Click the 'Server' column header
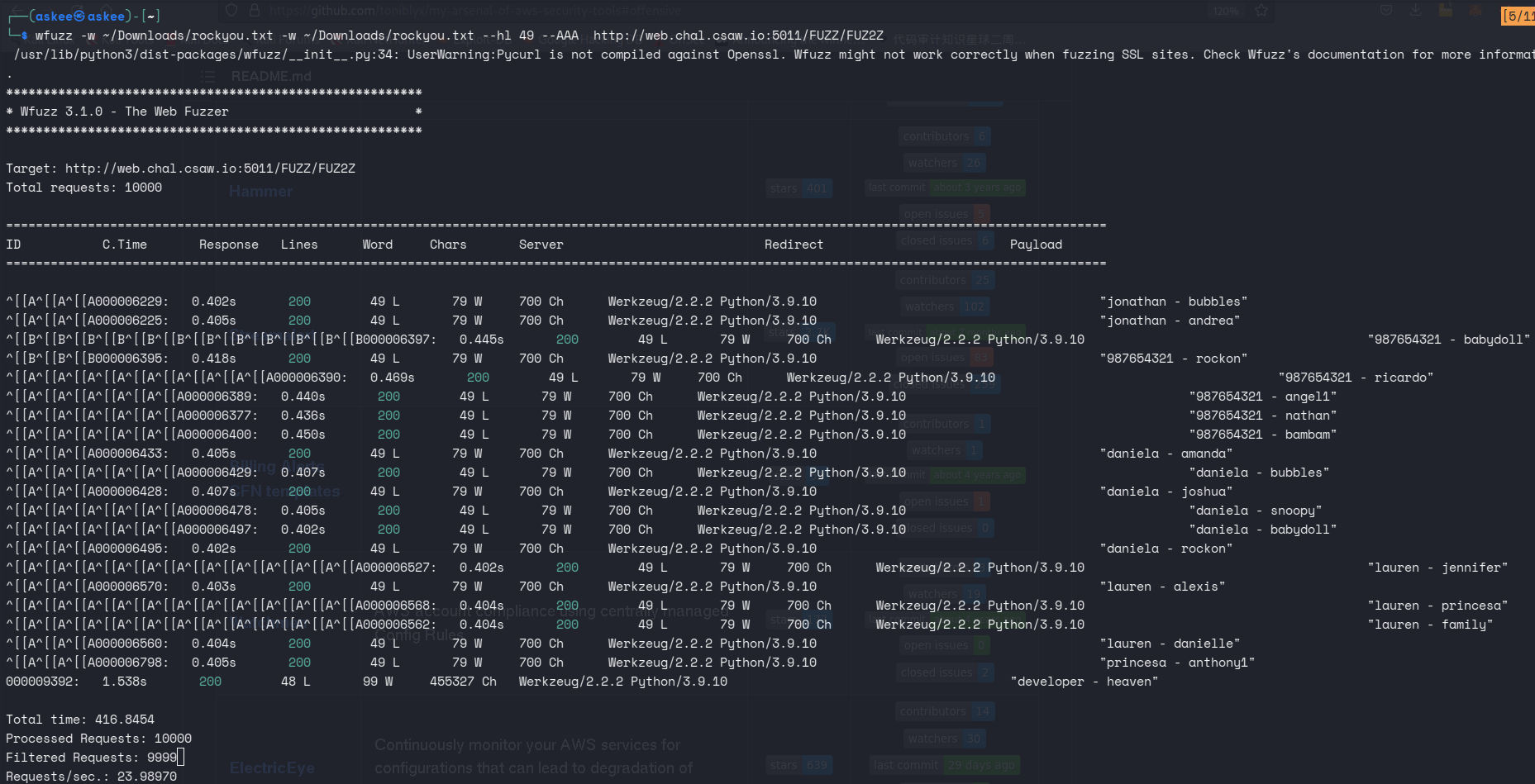The height and width of the screenshot is (784, 1535). click(x=541, y=245)
